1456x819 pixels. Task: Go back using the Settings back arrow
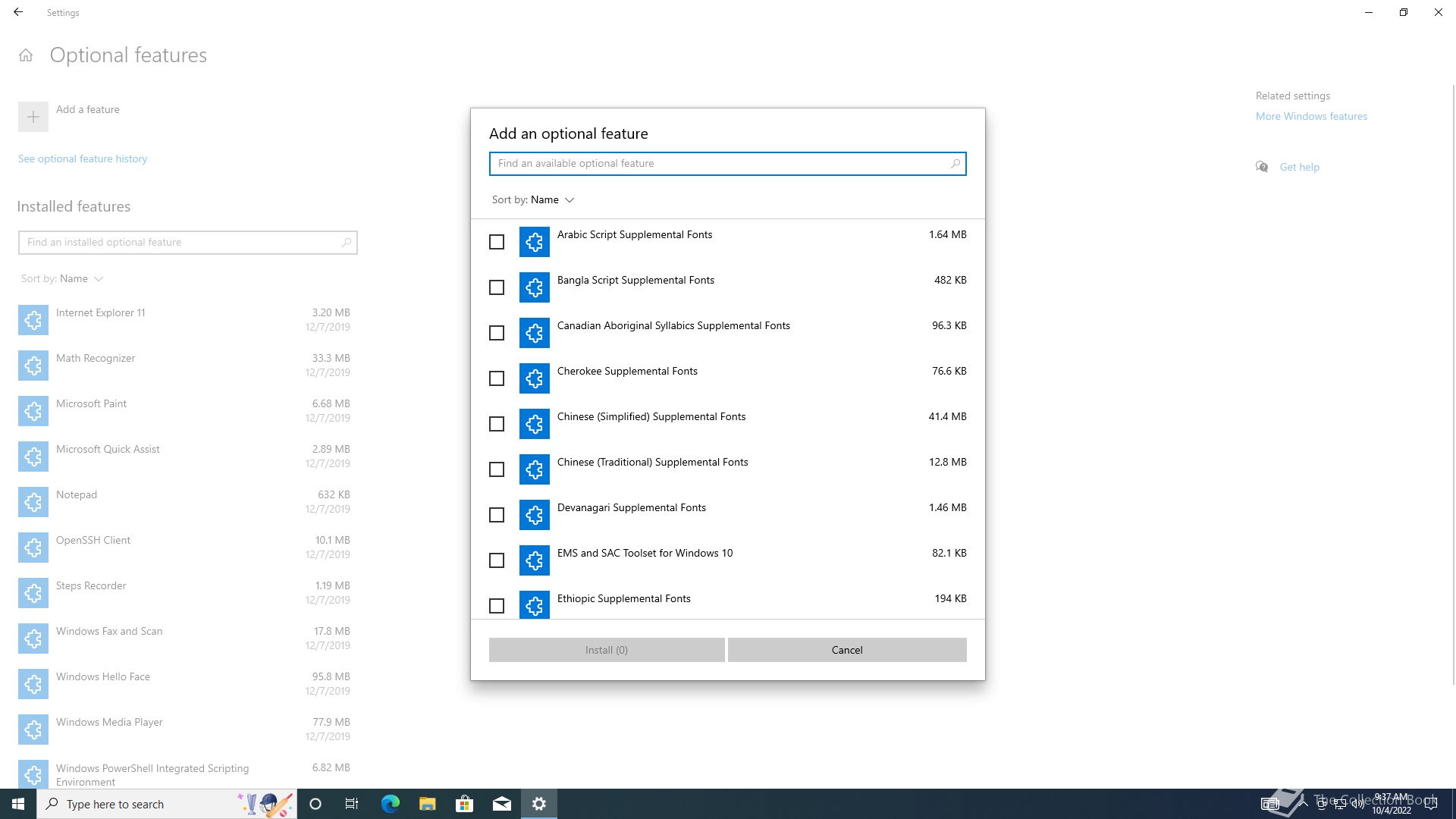[x=18, y=12]
